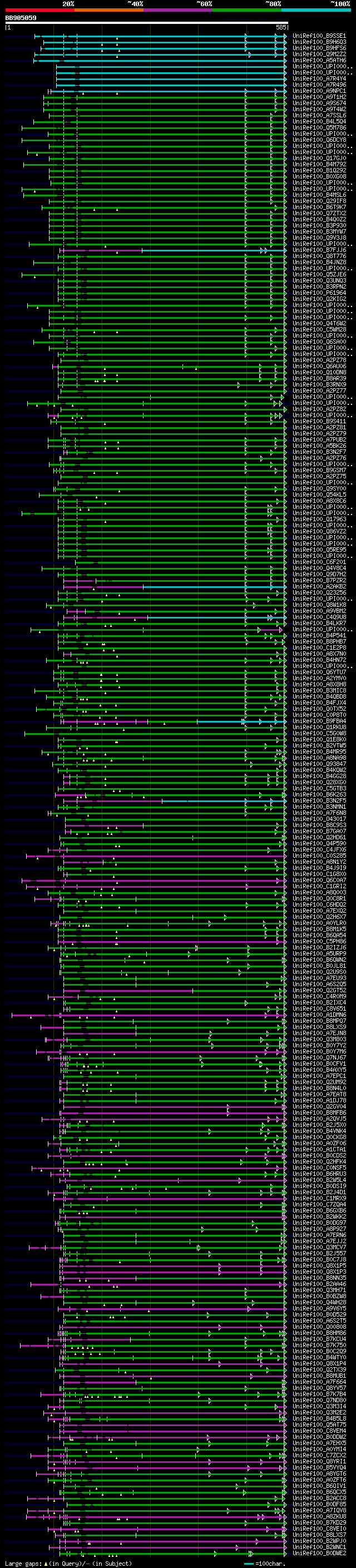Open hit UniRef100_B9HFS6
The image size is (356, 1568).
tap(319, 48)
